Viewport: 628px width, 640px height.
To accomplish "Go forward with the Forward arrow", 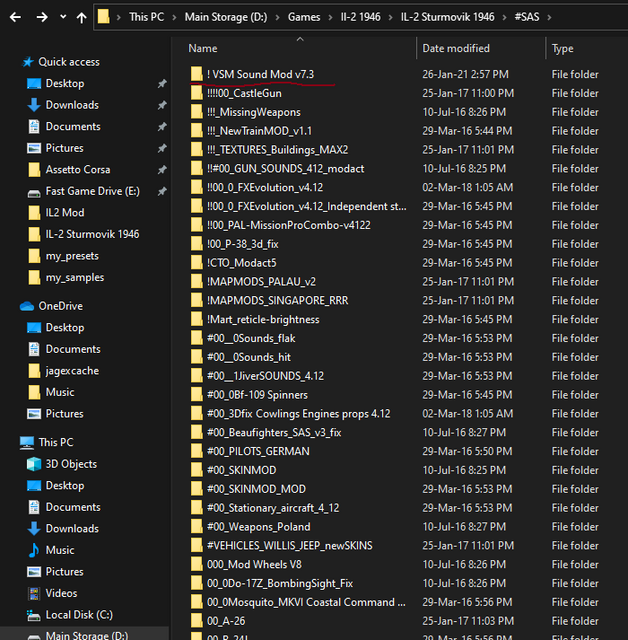I will coord(42,17).
